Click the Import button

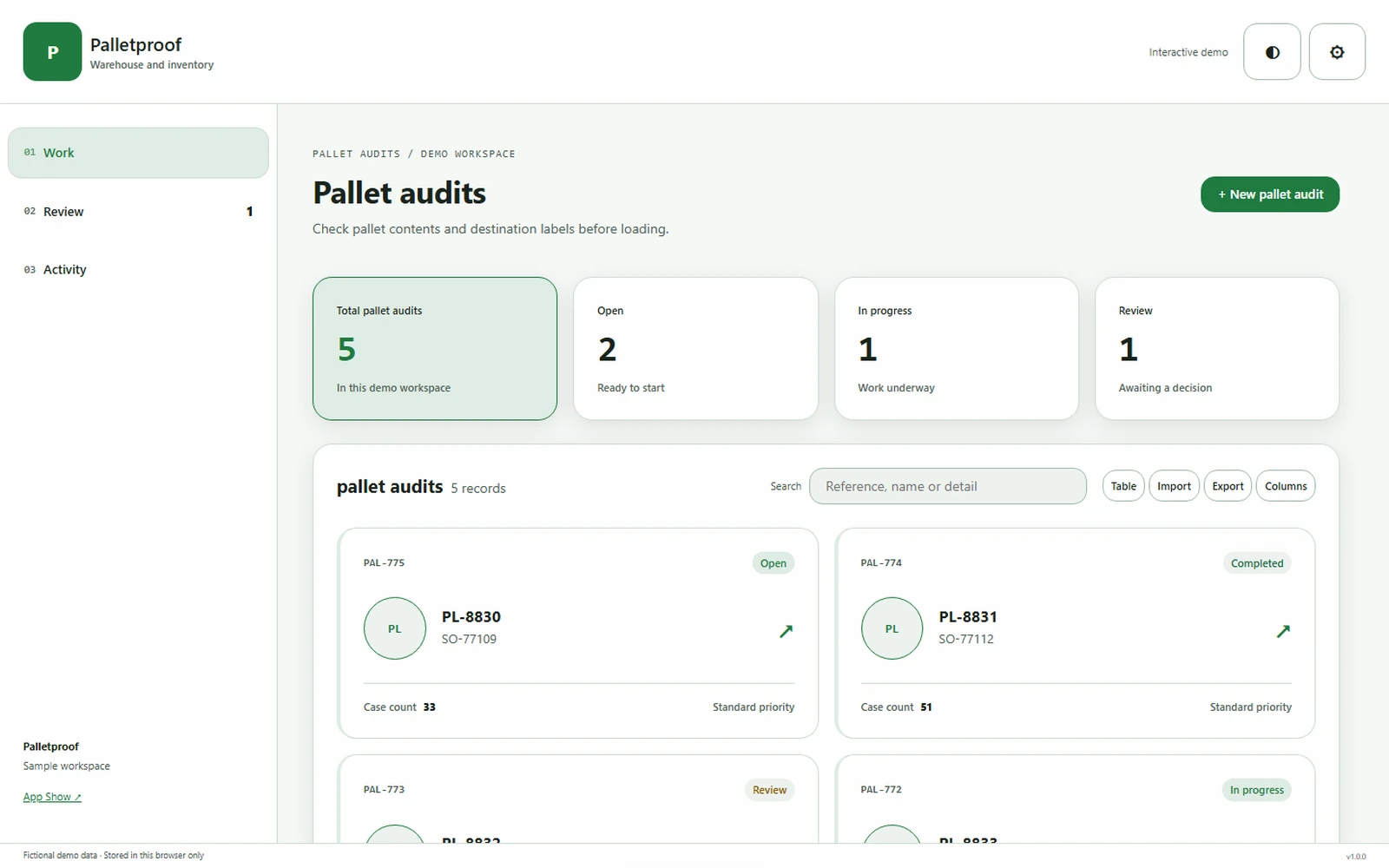(x=1174, y=486)
